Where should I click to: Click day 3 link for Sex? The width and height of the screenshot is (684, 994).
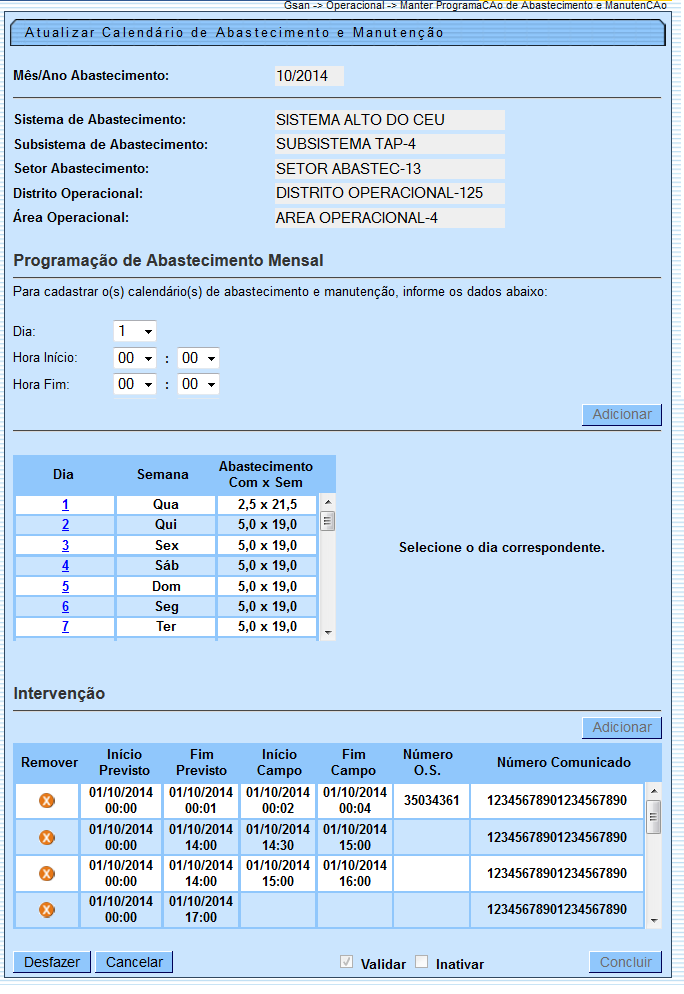[x=65, y=546]
